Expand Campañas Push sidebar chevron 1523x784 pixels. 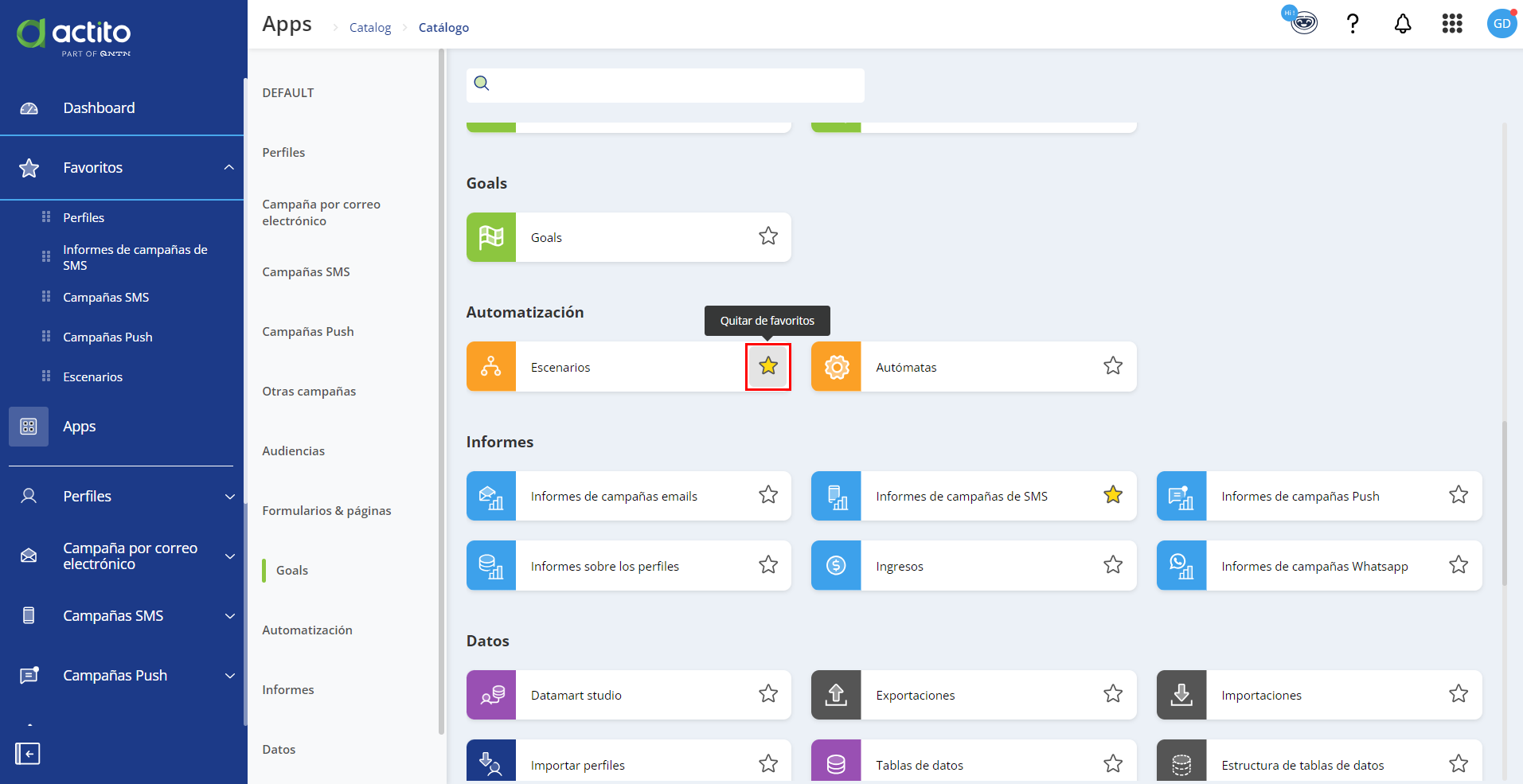click(x=229, y=676)
